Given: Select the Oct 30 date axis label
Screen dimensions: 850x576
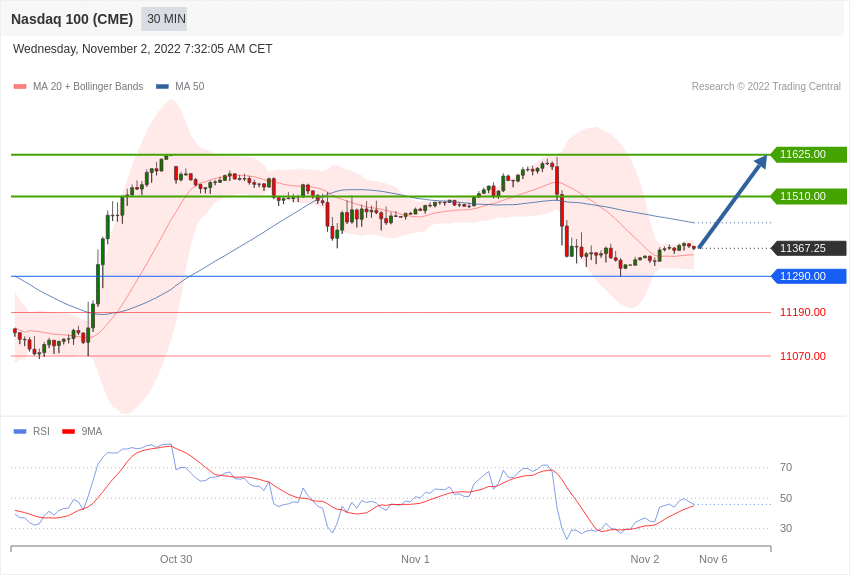Looking at the screenshot, I should click(176, 559).
